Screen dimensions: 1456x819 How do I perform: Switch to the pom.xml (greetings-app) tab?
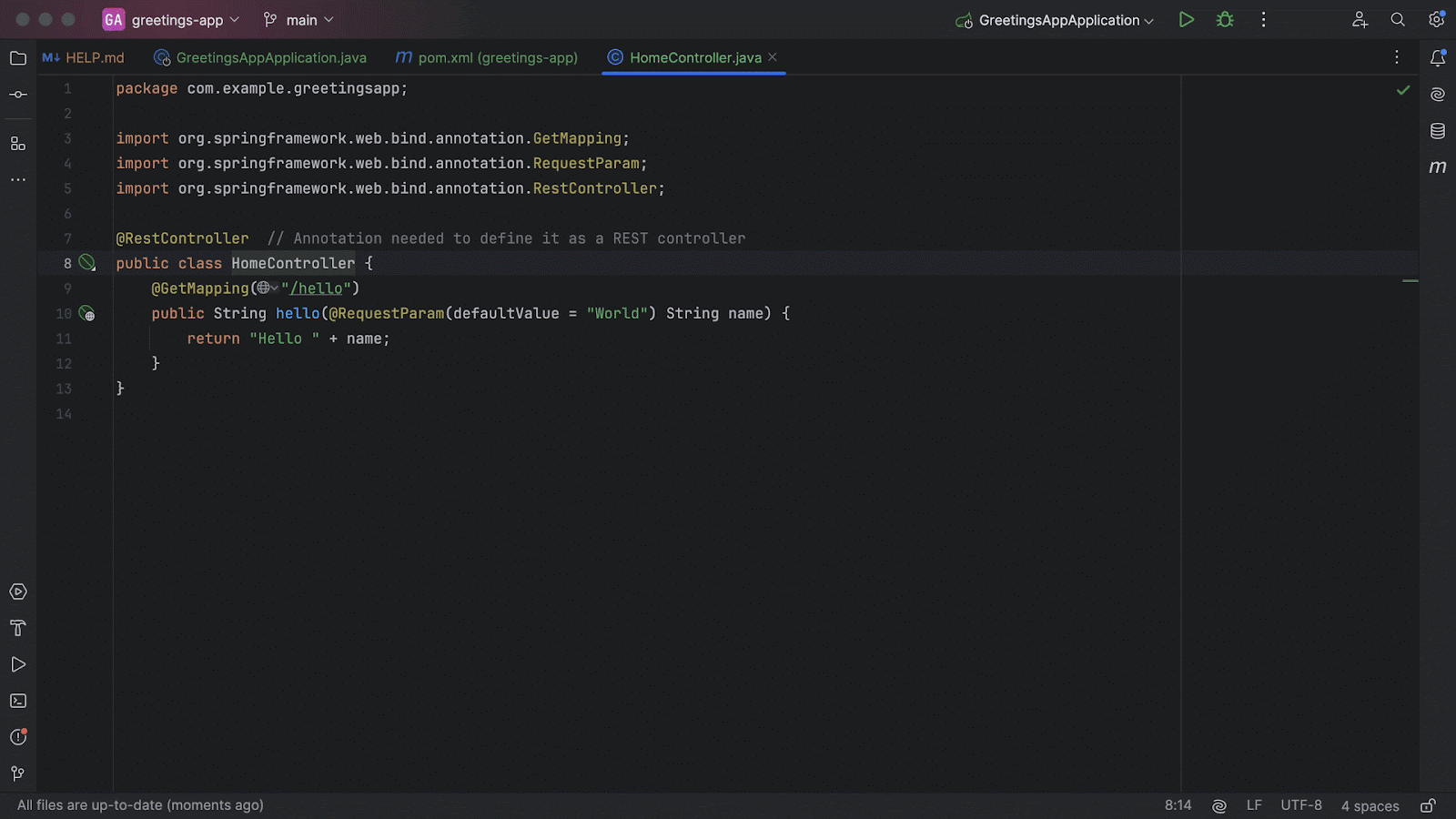coord(487,57)
